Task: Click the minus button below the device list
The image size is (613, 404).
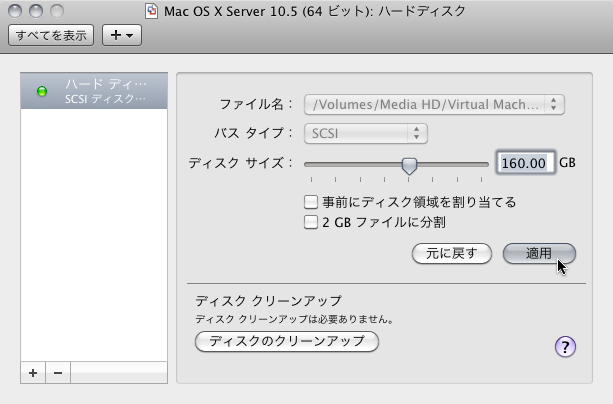Action: coord(57,372)
